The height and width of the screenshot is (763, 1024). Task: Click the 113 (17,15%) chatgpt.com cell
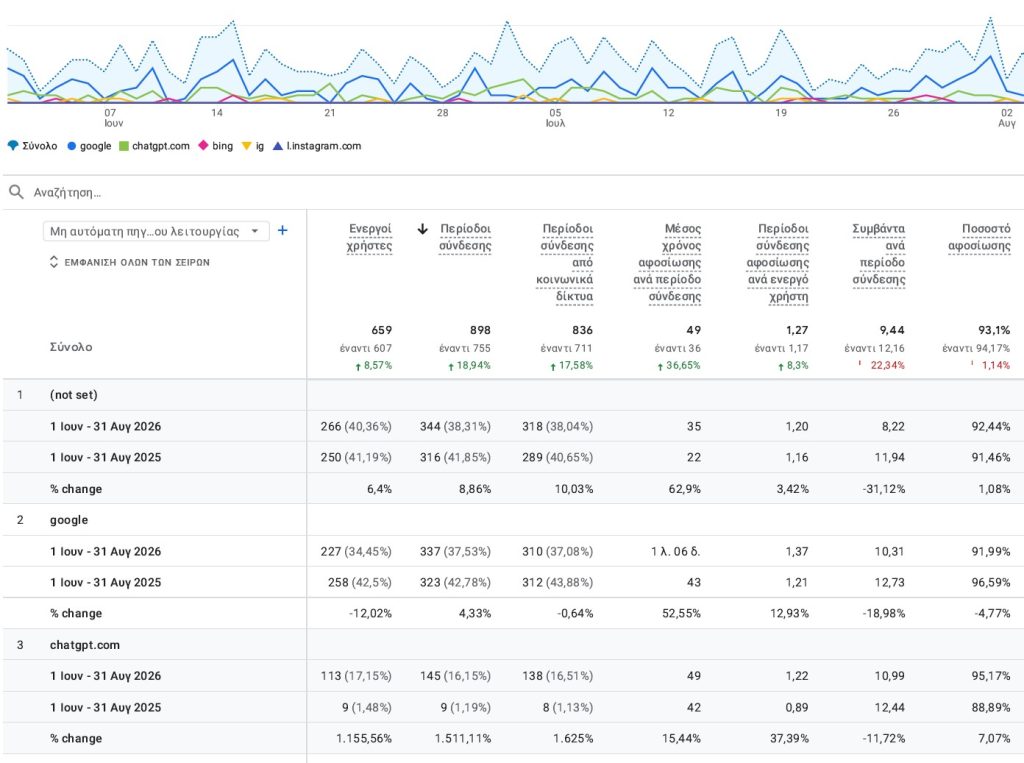pyautogui.click(x=356, y=675)
